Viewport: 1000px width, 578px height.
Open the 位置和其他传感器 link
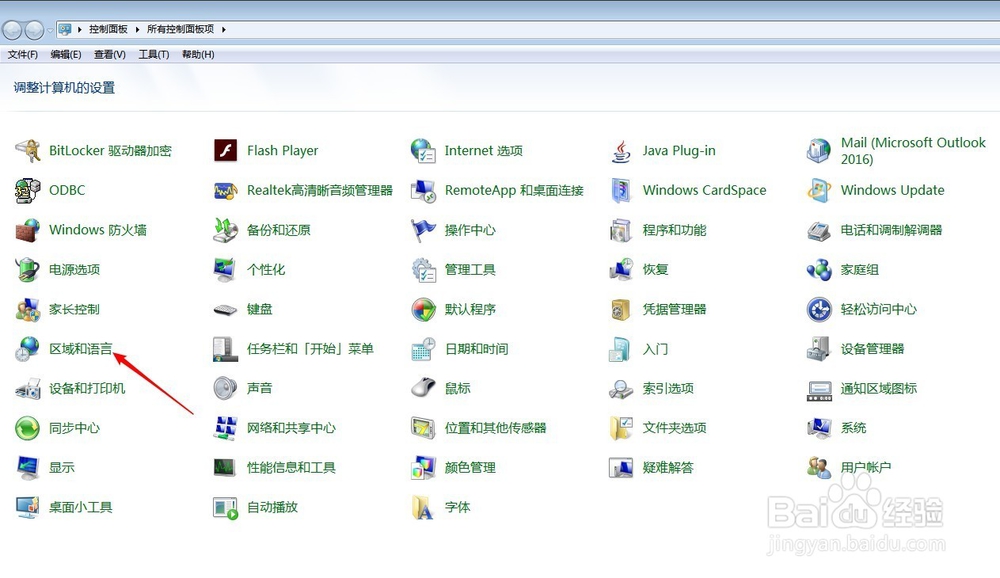click(495, 427)
